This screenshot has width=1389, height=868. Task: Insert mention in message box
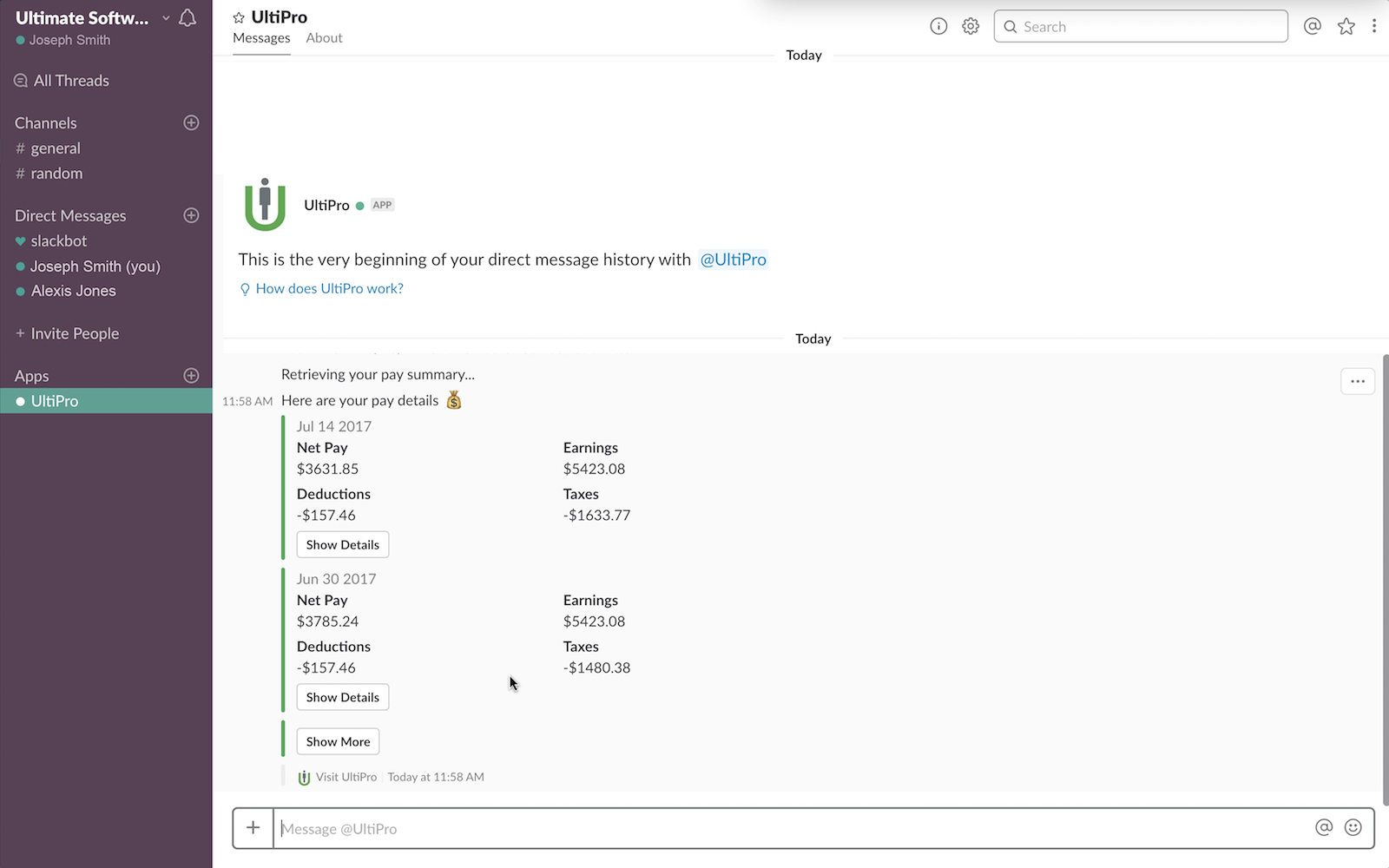click(x=1324, y=827)
